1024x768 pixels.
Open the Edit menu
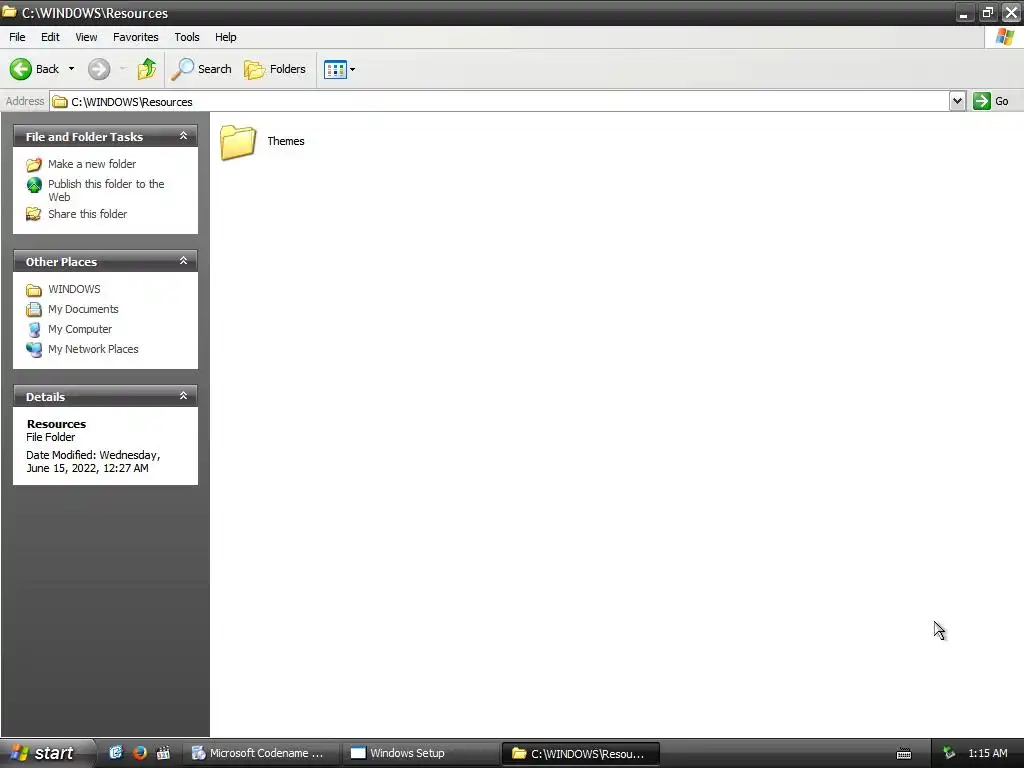click(x=50, y=37)
